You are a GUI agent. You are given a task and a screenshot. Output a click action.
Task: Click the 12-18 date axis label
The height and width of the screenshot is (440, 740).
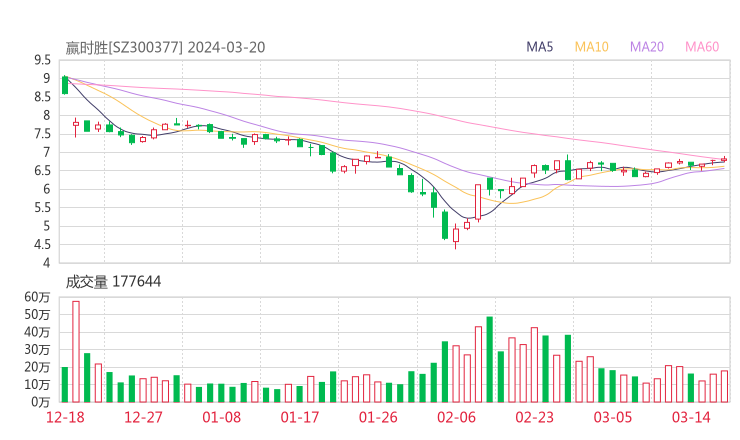click(x=65, y=417)
